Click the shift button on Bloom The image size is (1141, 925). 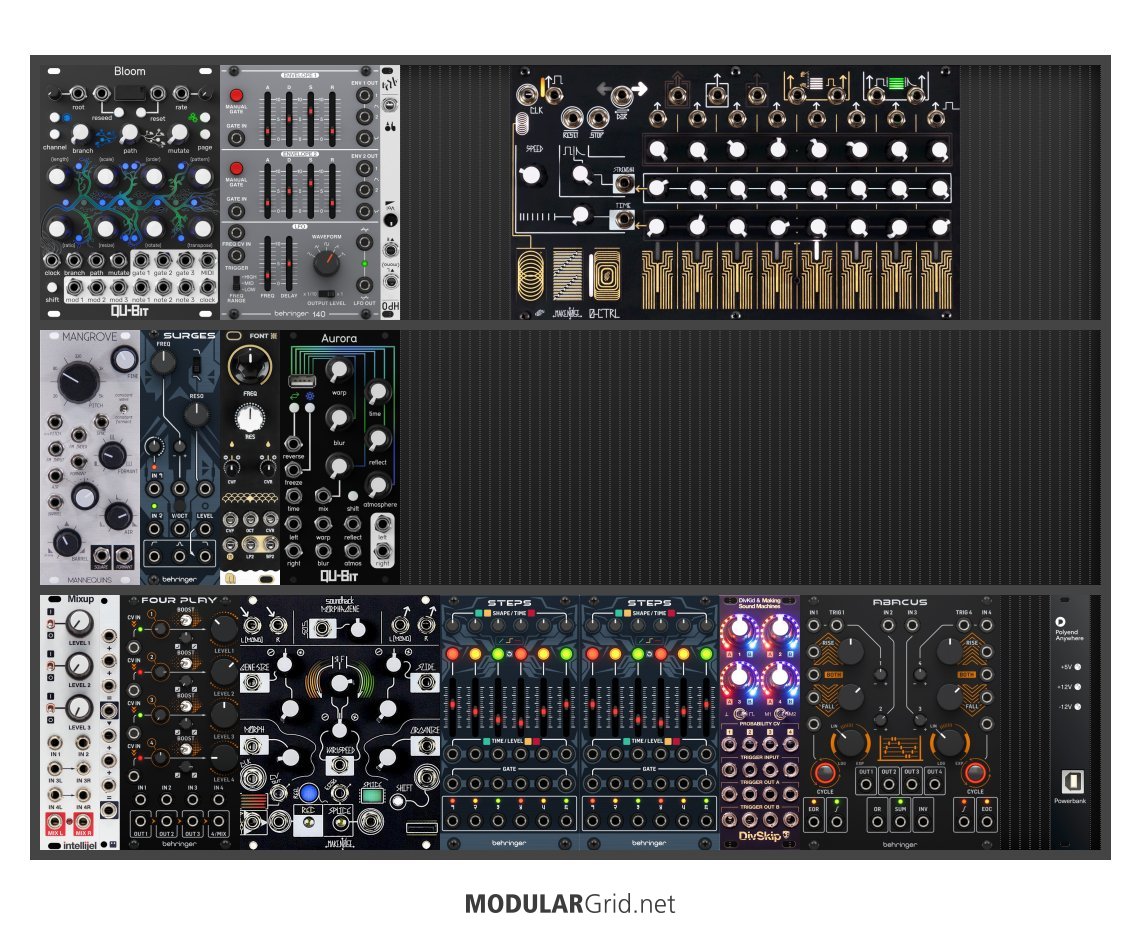(52, 287)
